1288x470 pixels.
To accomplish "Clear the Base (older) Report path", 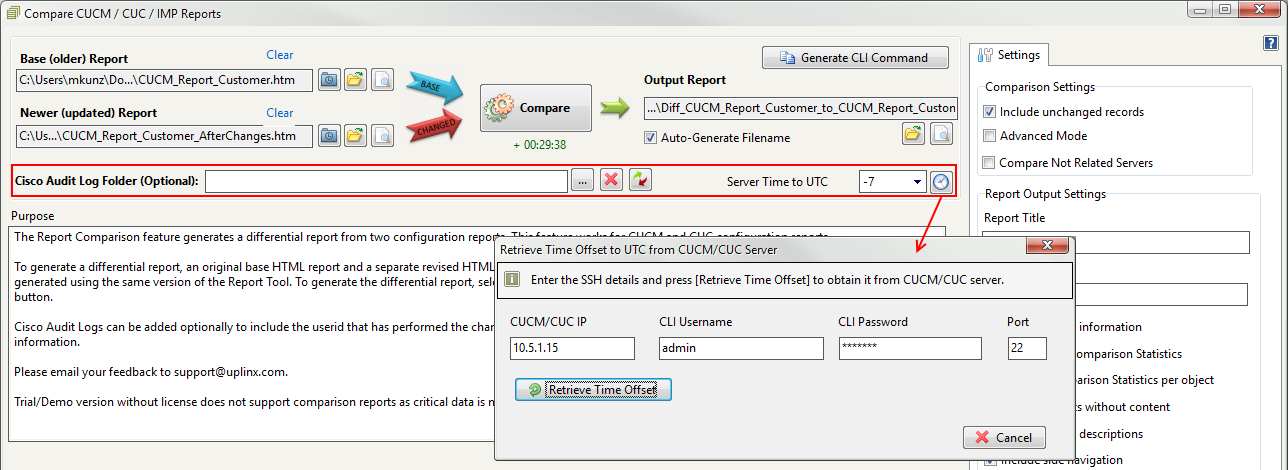I will click(x=280, y=55).
